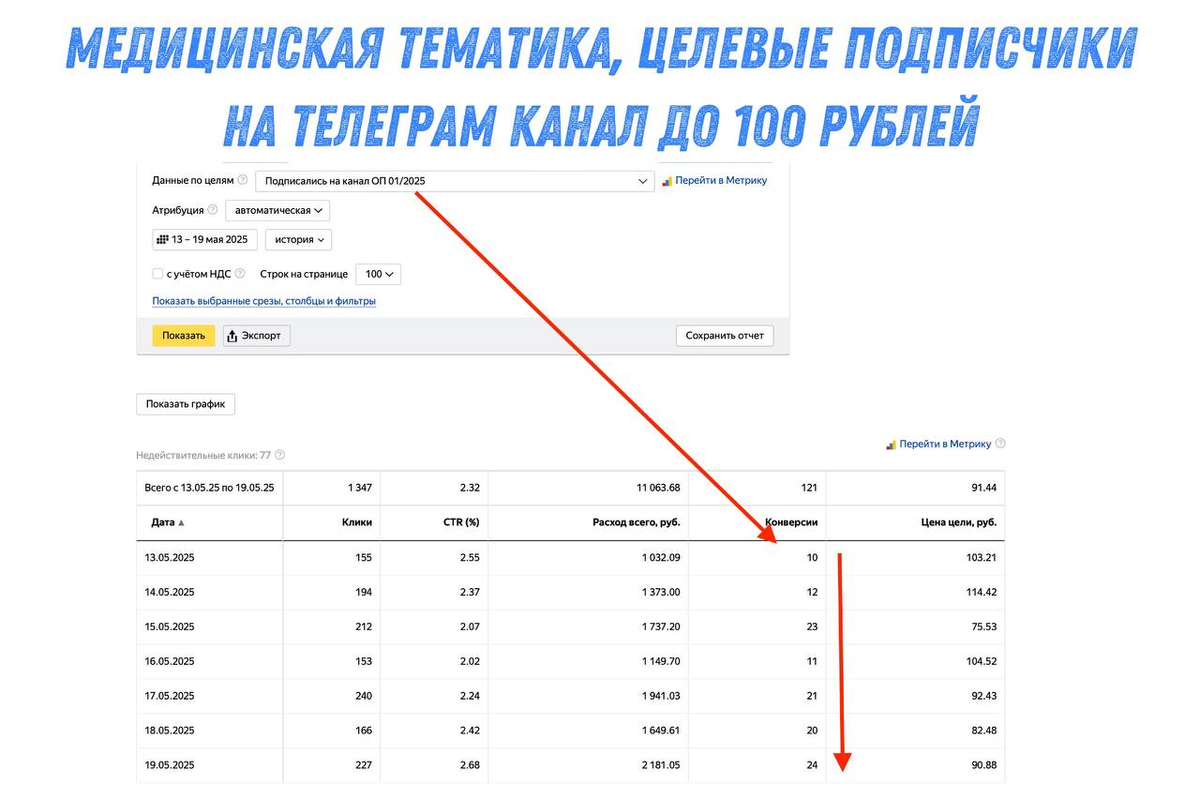Open Показать выбранные срезы, столбцы и фильтры link
The width and height of the screenshot is (1200, 800).
[x=264, y=301]
